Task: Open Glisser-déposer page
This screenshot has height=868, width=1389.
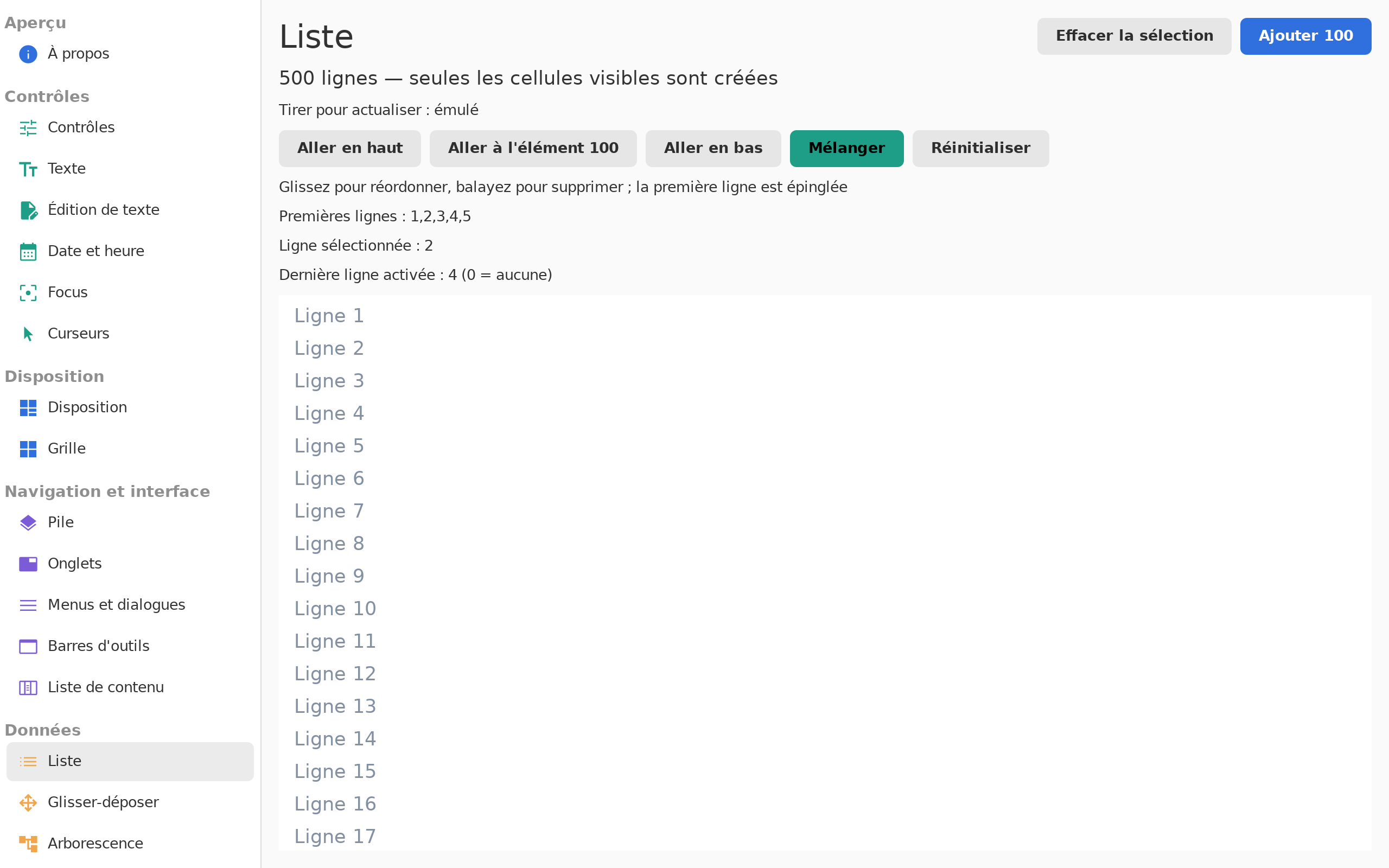Action: [130, 802]
